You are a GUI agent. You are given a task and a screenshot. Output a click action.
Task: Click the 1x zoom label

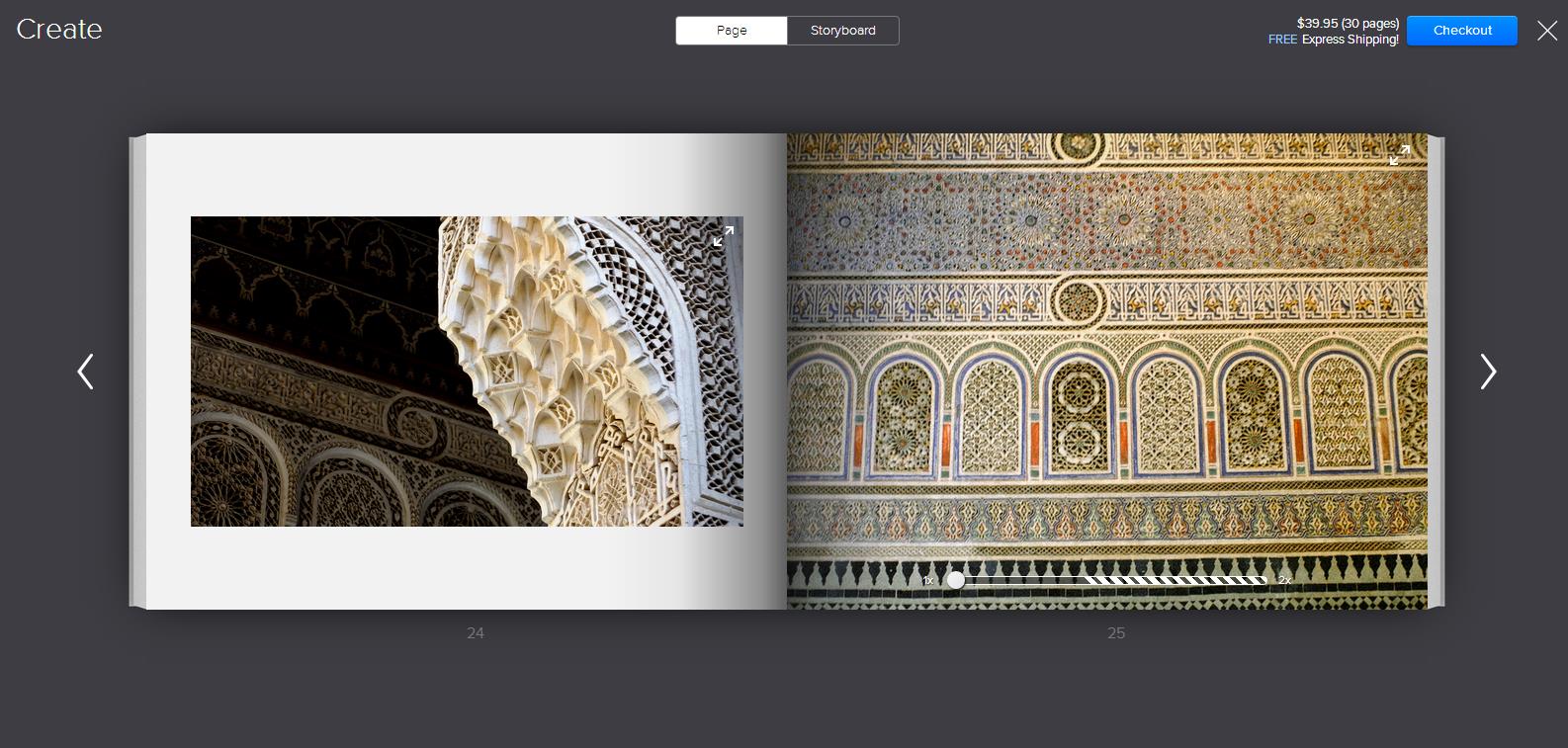pos(927,581)
